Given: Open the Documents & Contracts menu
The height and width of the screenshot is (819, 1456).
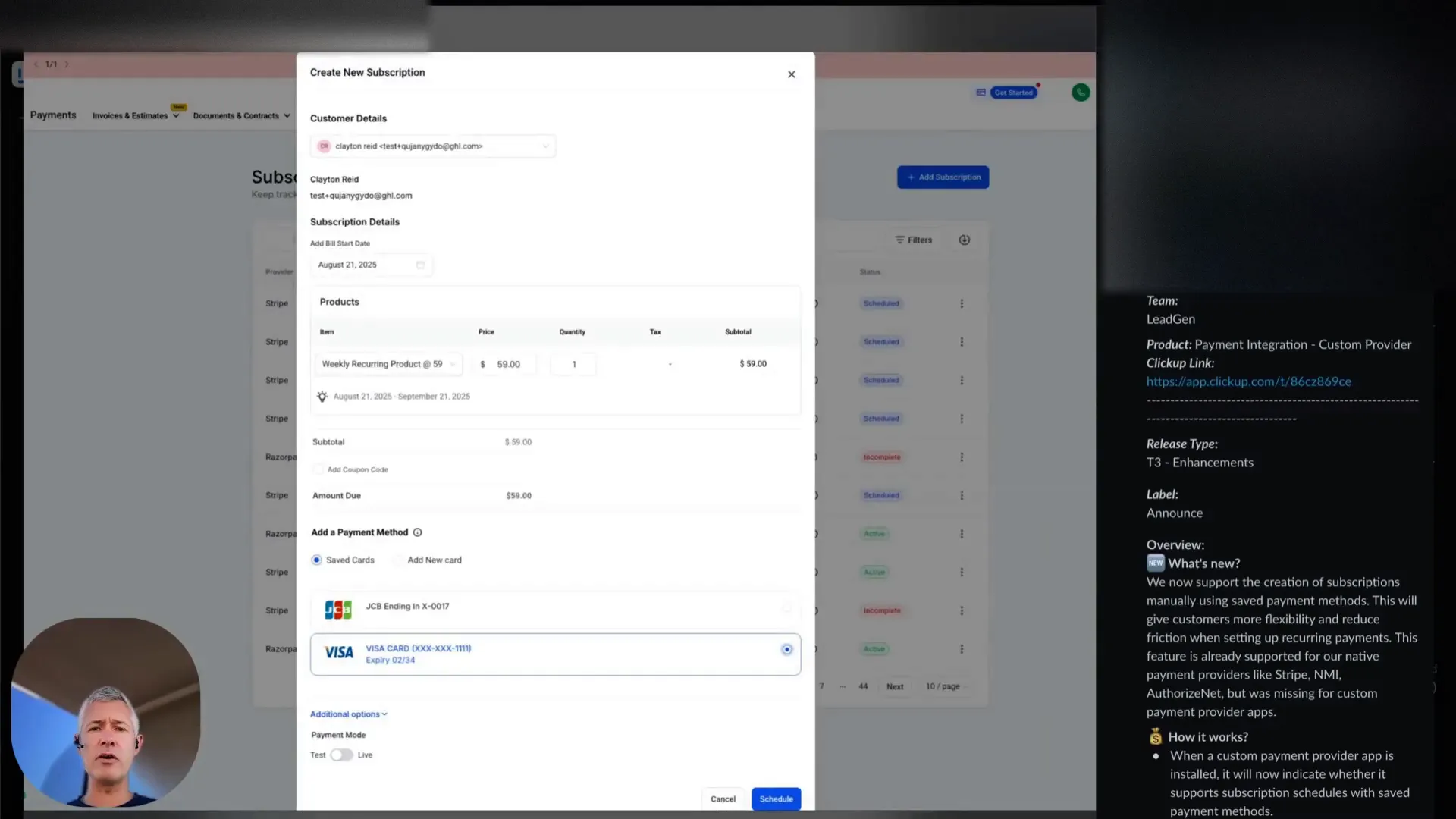Looking at the screenshot, I should [x=241, y=116].
